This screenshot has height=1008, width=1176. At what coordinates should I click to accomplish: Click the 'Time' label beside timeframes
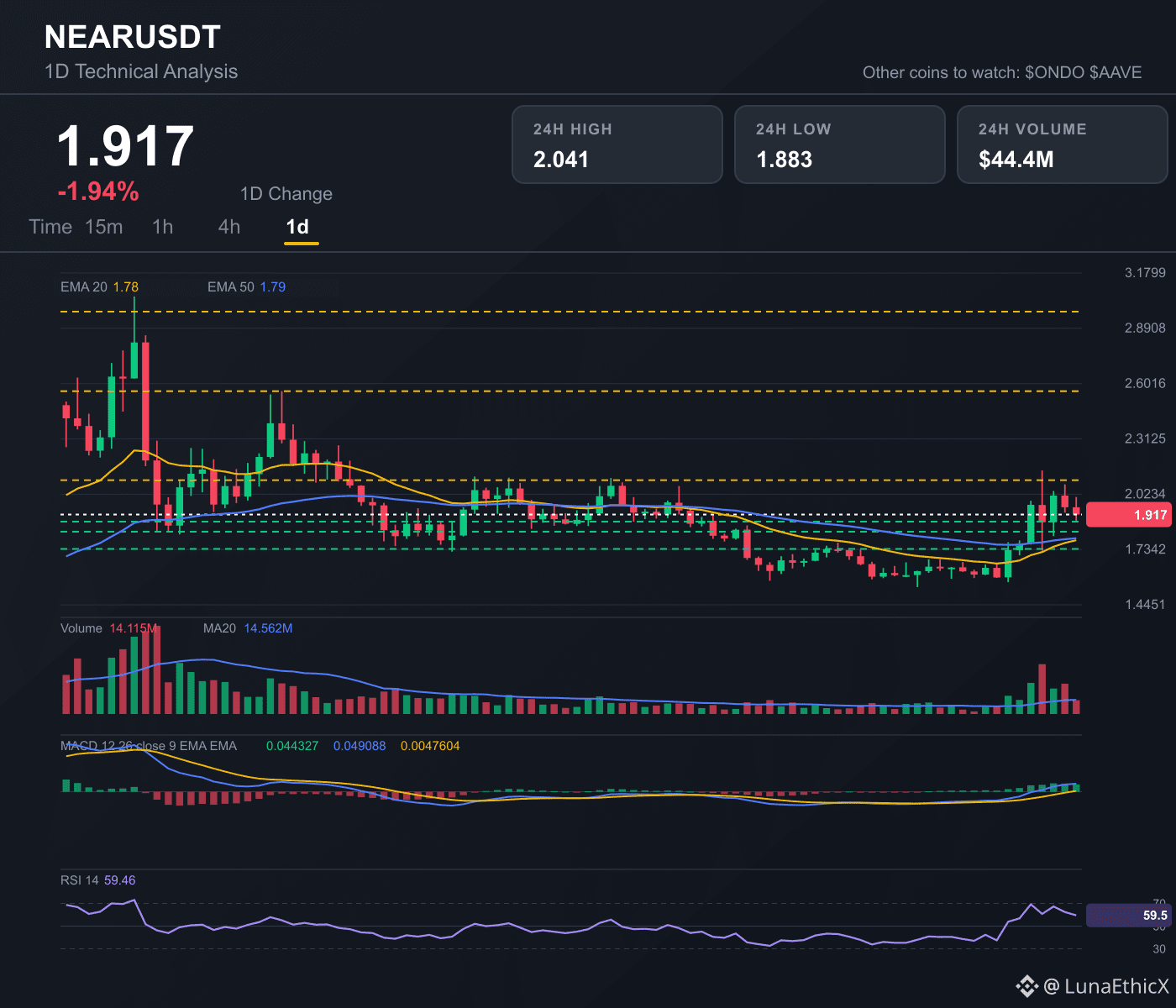tap(50, 227)
